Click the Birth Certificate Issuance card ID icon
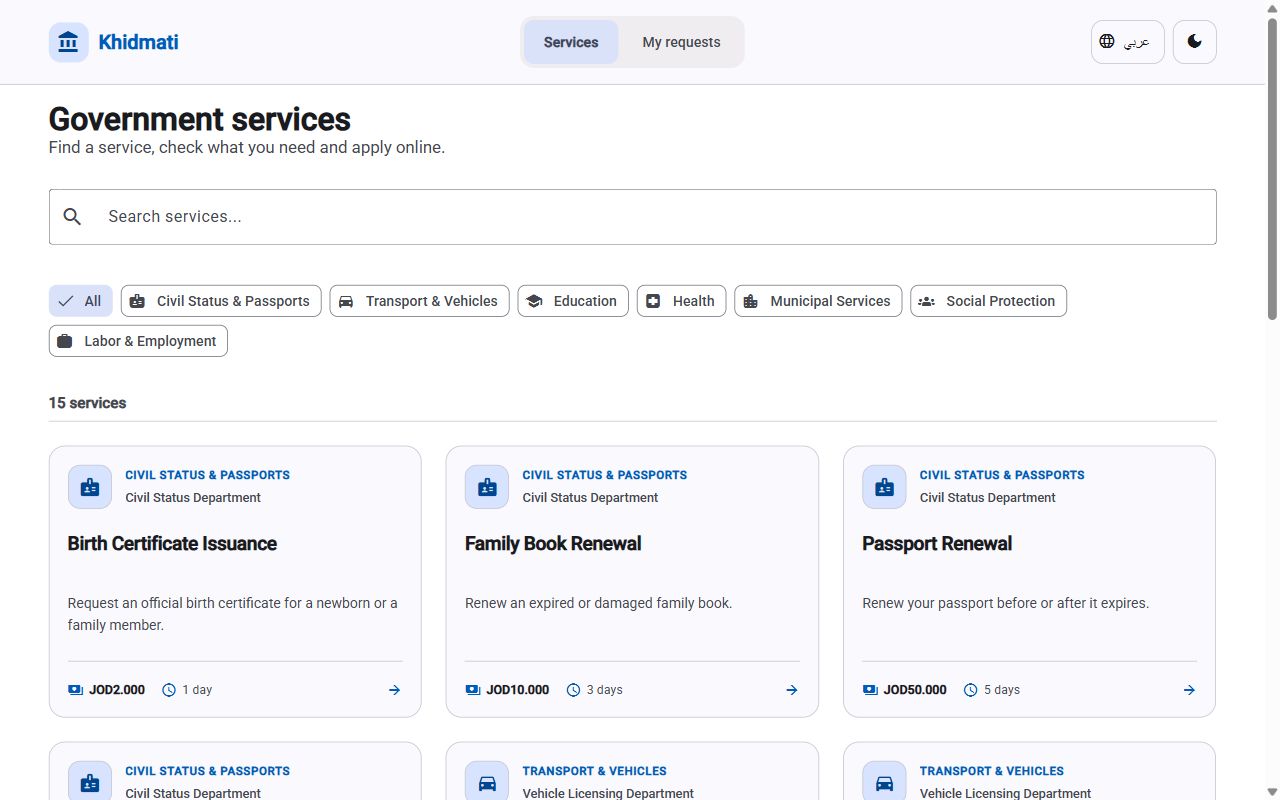 [90, 487]
